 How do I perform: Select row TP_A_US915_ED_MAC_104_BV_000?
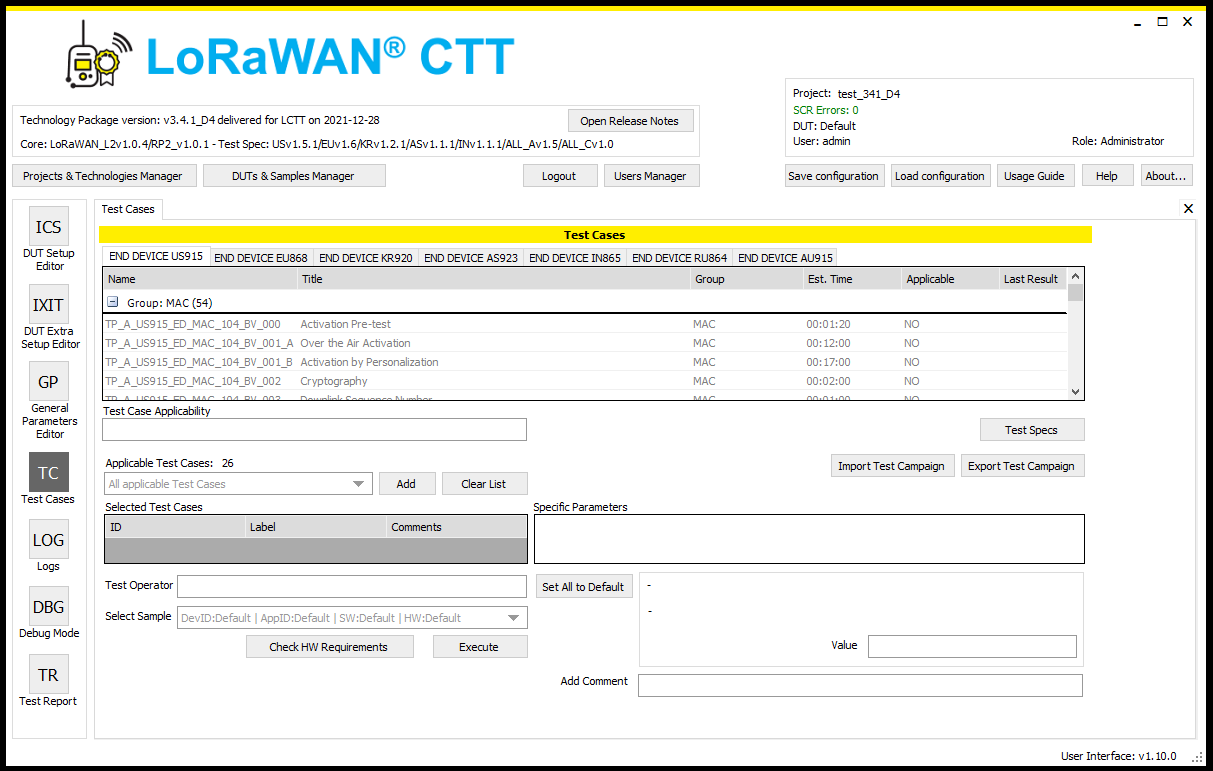coord(585,324)
